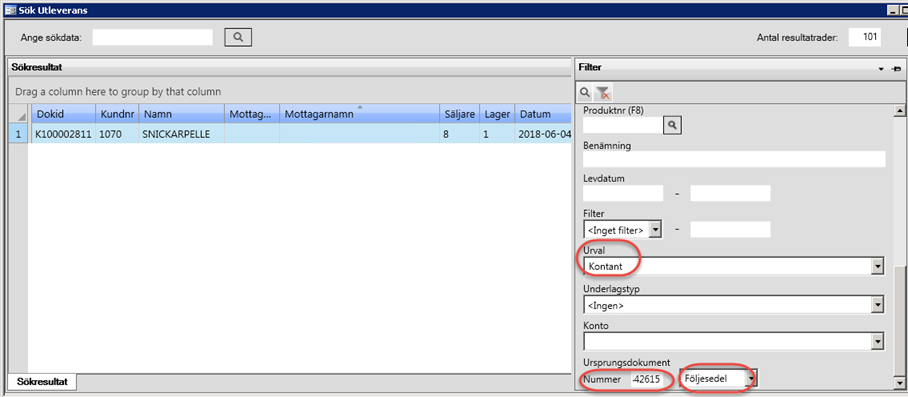Sort by the Kundnr column header
The width and height of the screenshot is (908, 397).
tap(117, 114)
